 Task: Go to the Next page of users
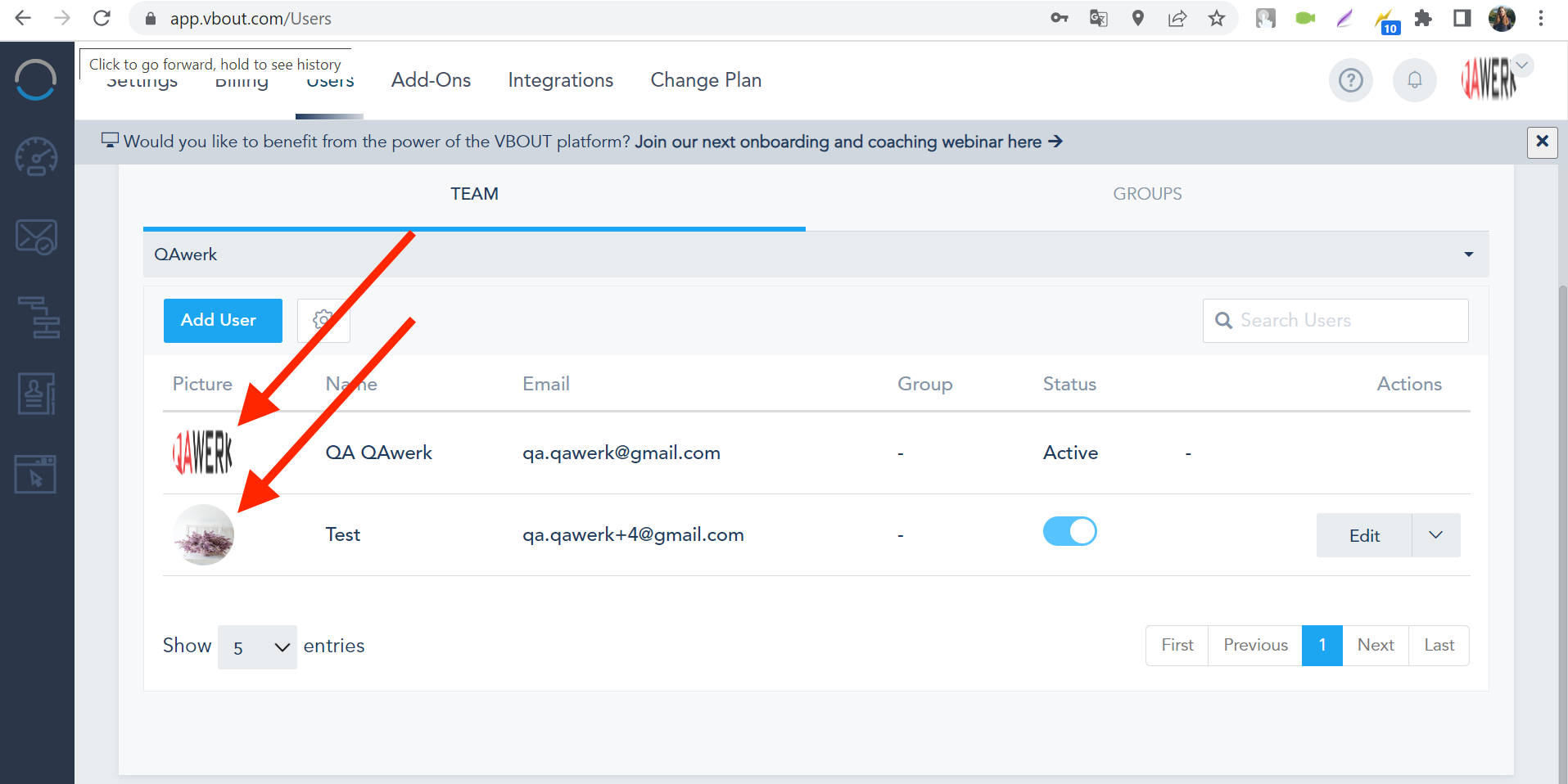tap(1376, 646)
